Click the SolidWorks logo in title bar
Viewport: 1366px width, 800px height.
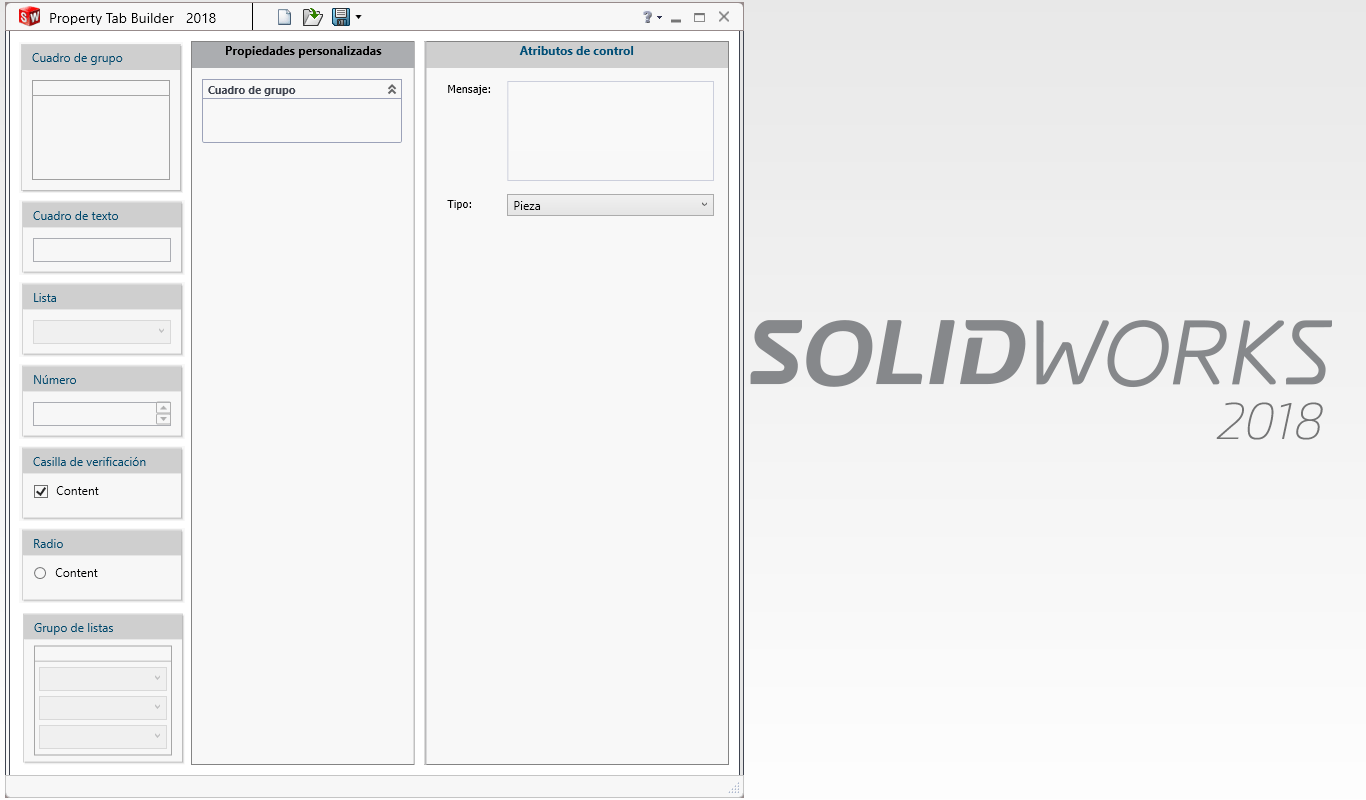tap(30, 17)
